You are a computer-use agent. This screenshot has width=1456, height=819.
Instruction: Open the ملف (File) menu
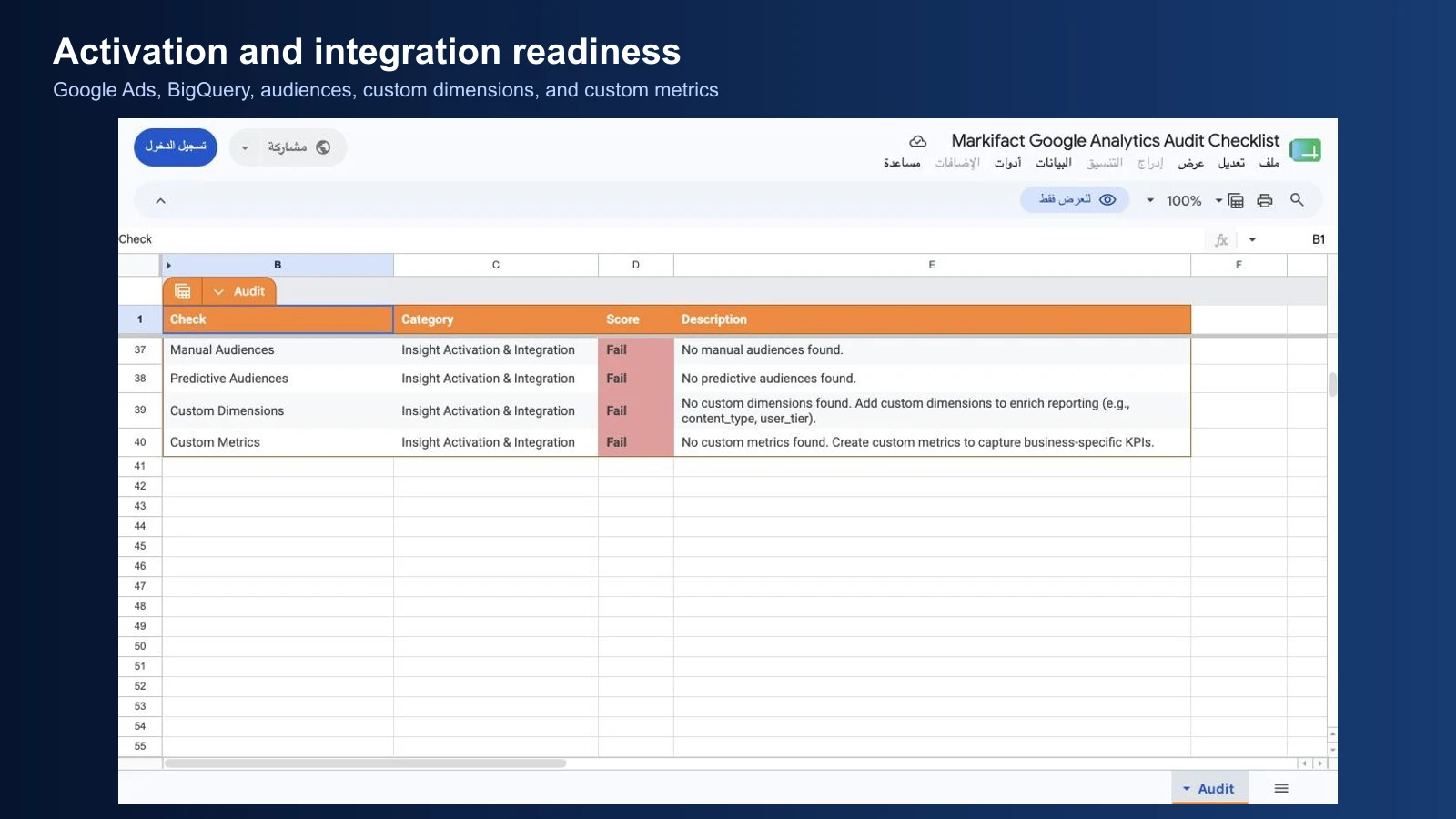1269,163
